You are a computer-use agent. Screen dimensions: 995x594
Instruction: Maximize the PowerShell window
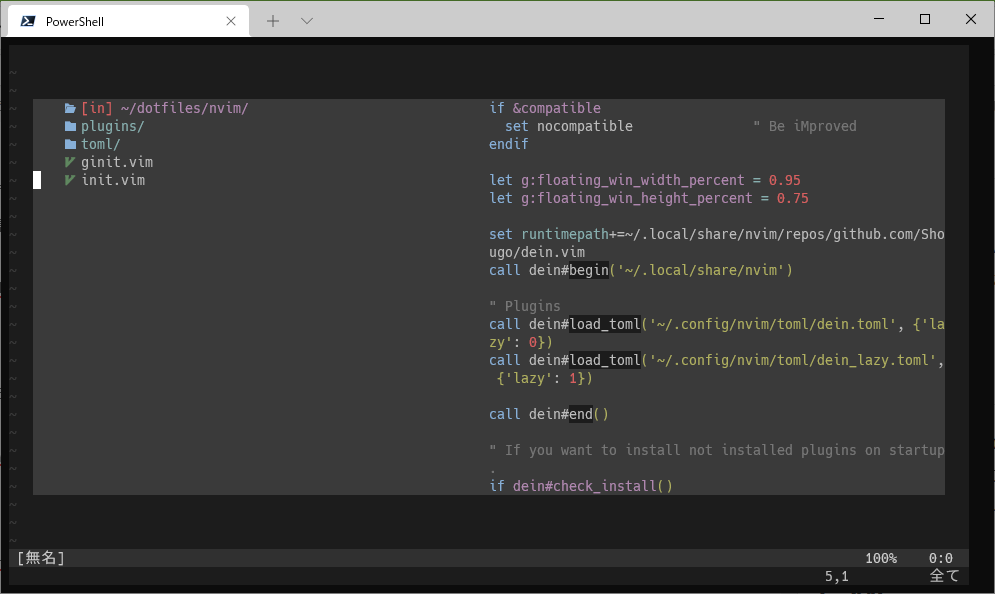coord(925,19)
